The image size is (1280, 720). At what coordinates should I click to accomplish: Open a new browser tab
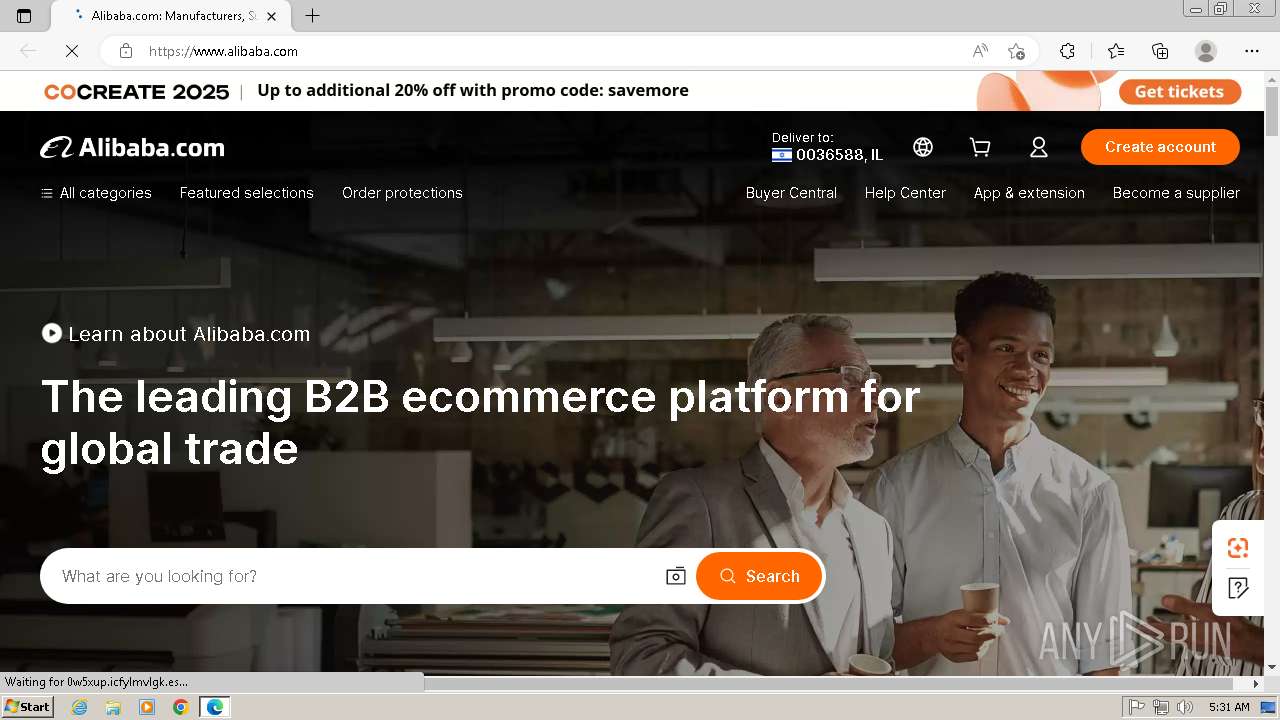click(313, 16)
